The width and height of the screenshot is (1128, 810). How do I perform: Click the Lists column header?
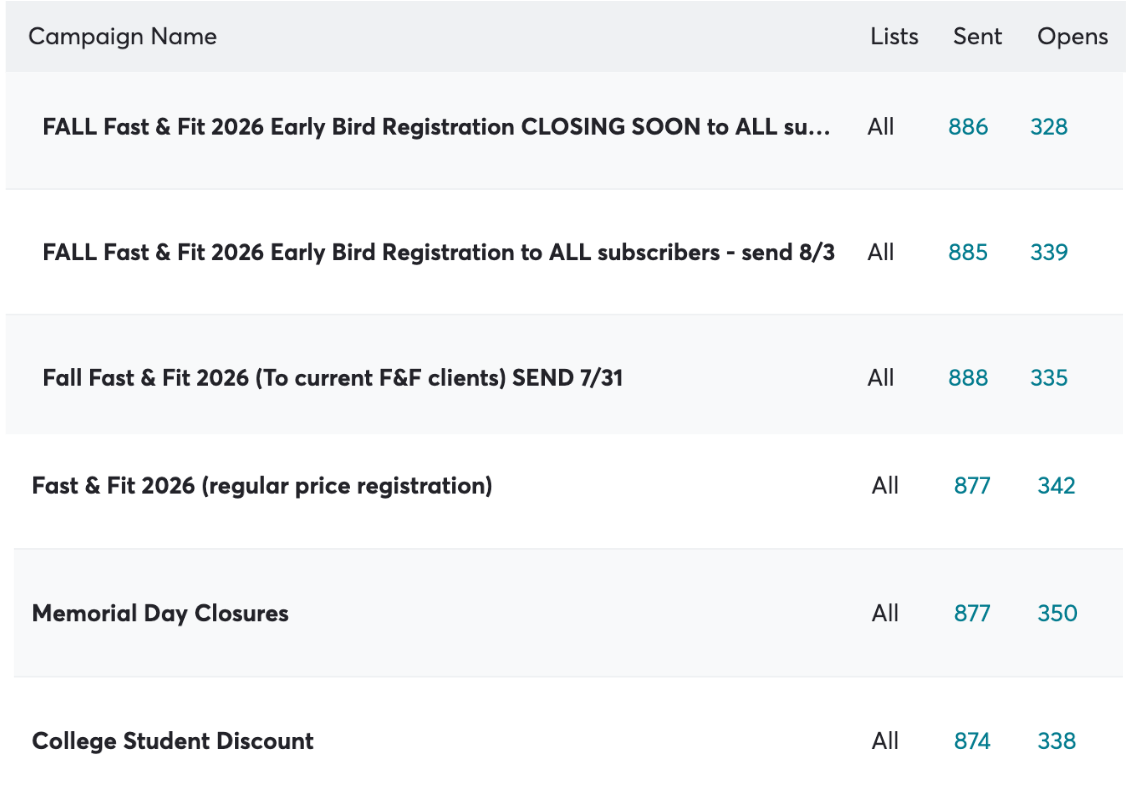coord(894,37)
